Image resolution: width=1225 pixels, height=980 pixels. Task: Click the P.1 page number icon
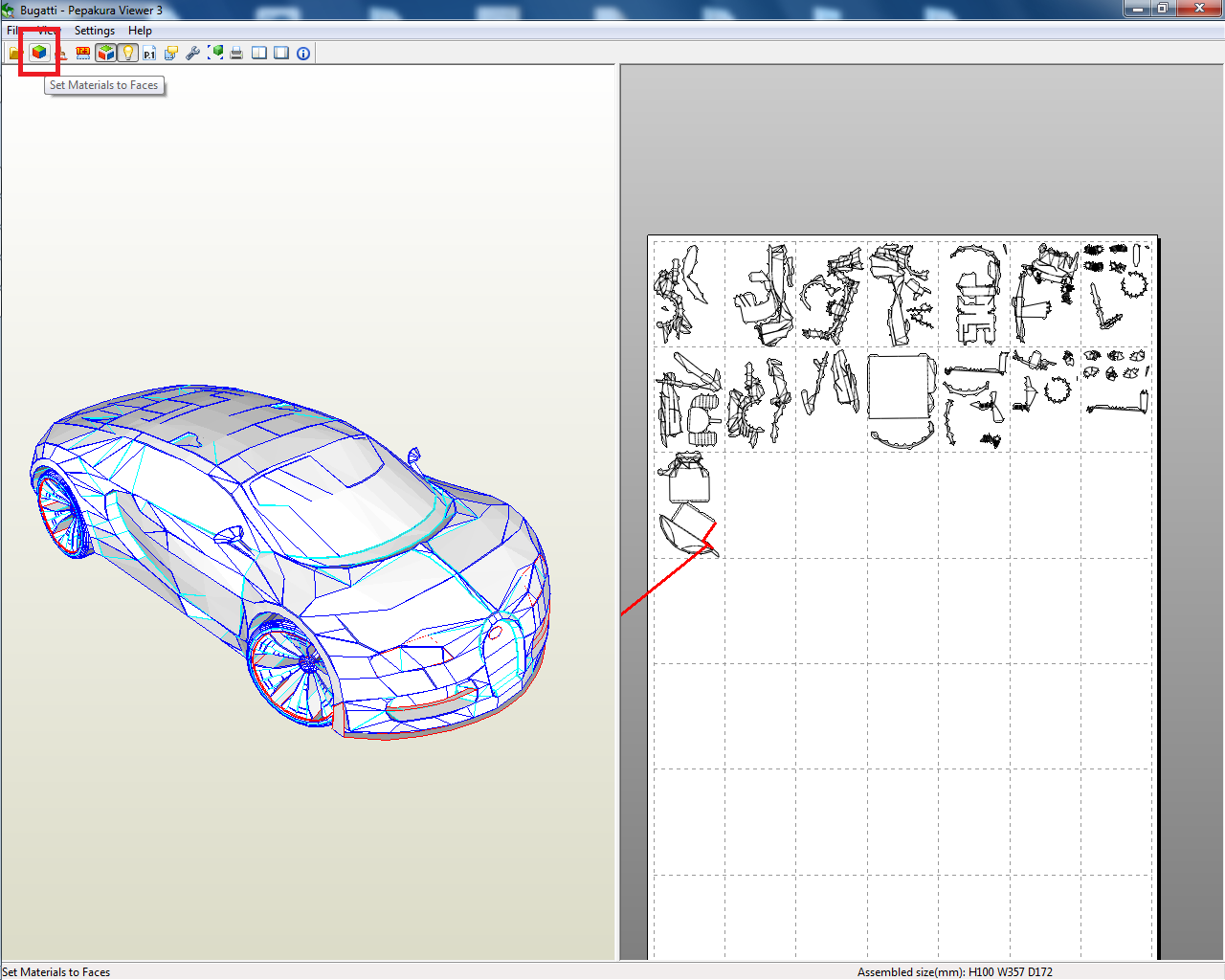pyautogui.click(x=149, y=54)
